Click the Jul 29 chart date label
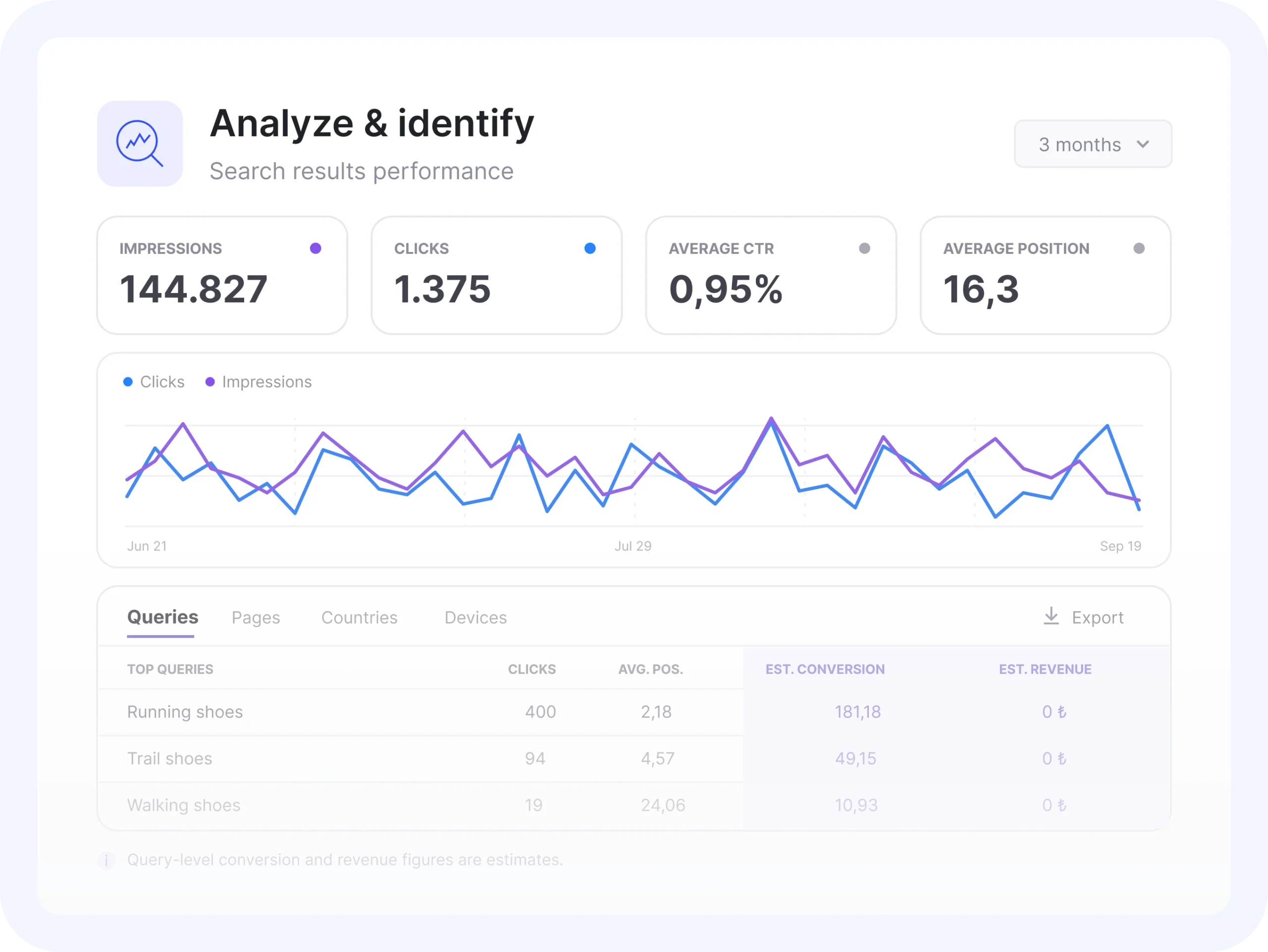The height and width of the screenshot is (952, 1268). coord(633,546)
